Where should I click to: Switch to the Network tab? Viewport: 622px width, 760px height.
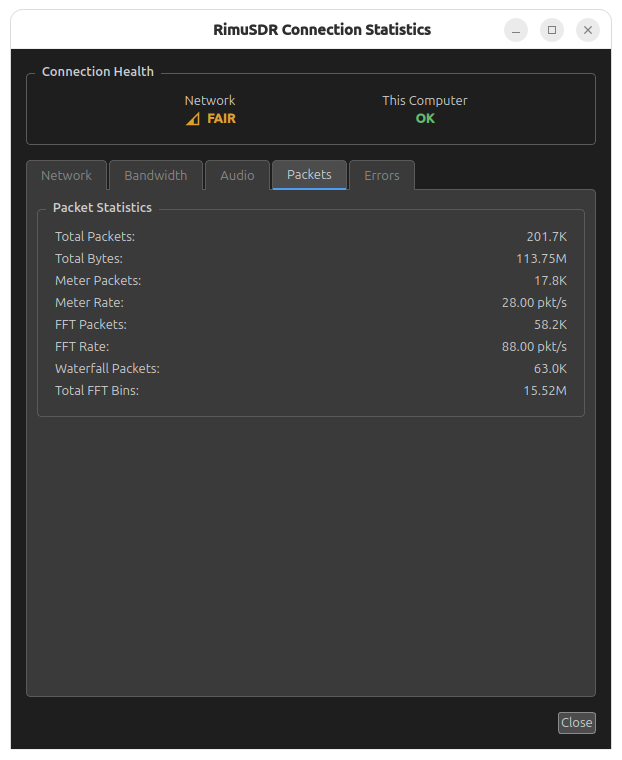[66, 175]
